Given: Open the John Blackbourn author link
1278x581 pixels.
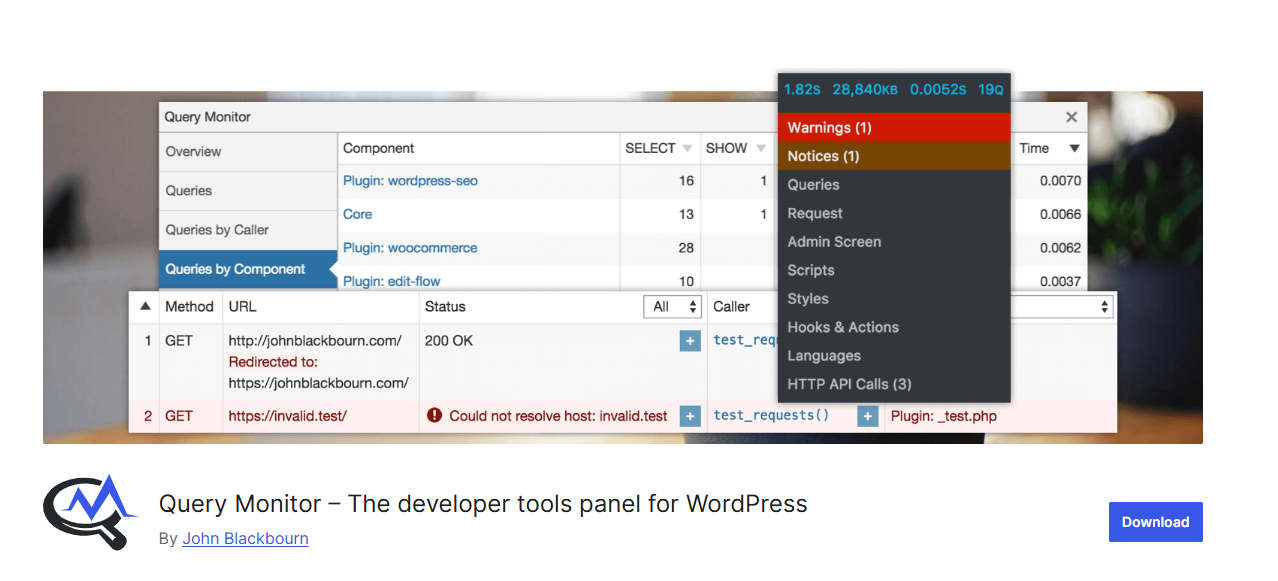Looking at the screenshot, I should (x=245, y=538).
